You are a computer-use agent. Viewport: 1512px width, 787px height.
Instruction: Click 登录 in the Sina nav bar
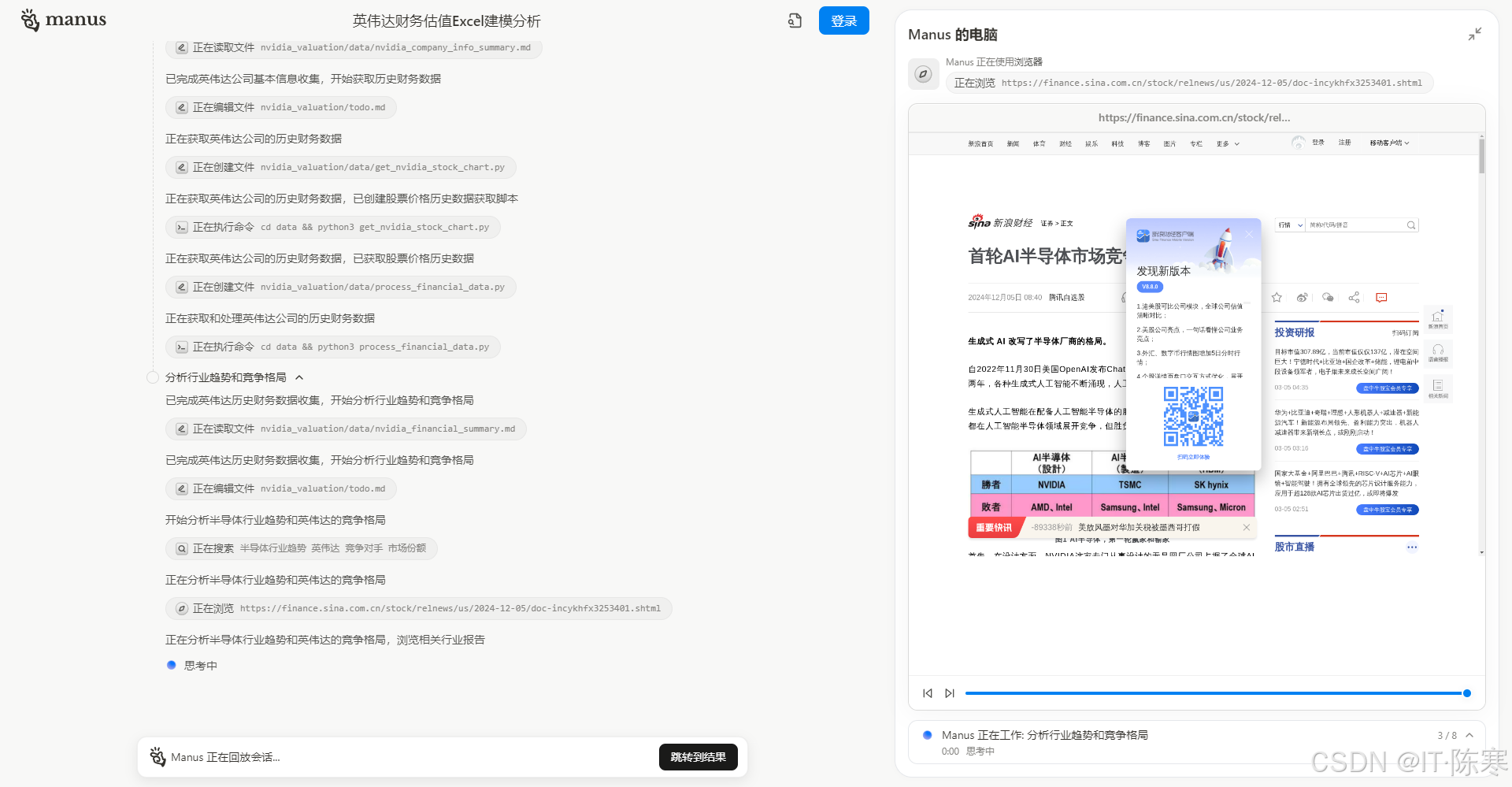tap(1318, 143)
